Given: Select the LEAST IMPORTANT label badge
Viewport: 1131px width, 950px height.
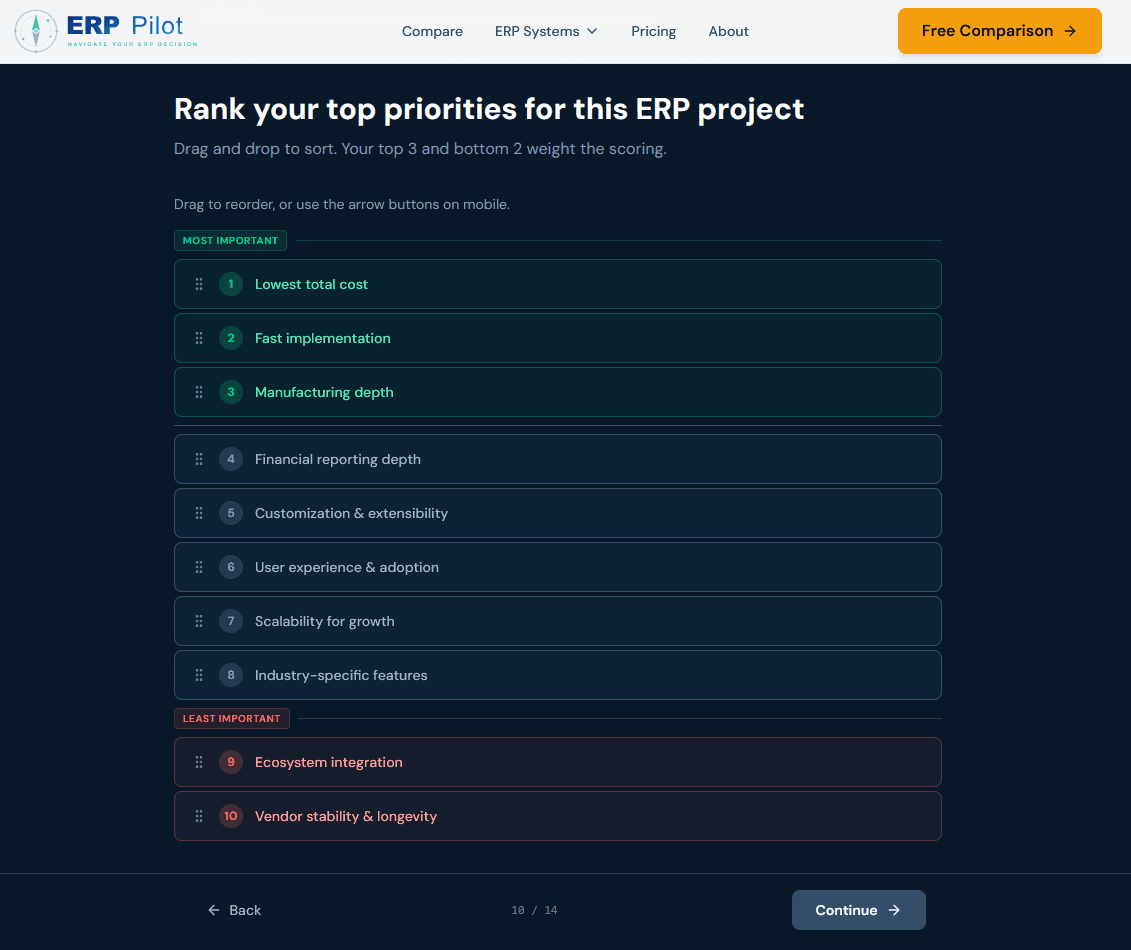Looking at the screenshot, I should pyautogui.click(x=231, y=718).
